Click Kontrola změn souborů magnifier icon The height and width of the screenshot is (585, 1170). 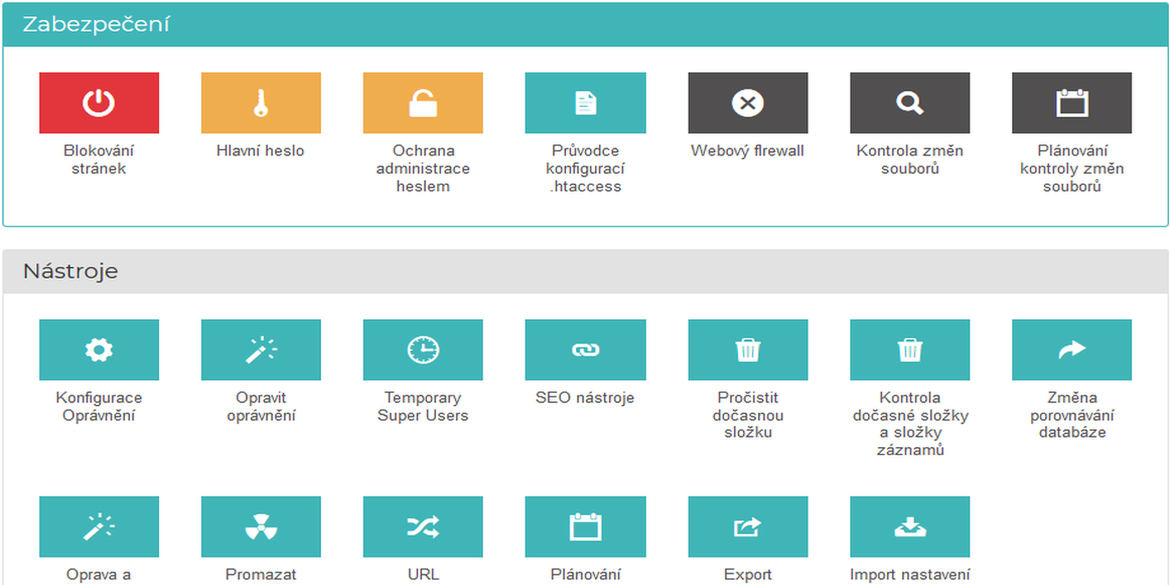tap(909, 103)
